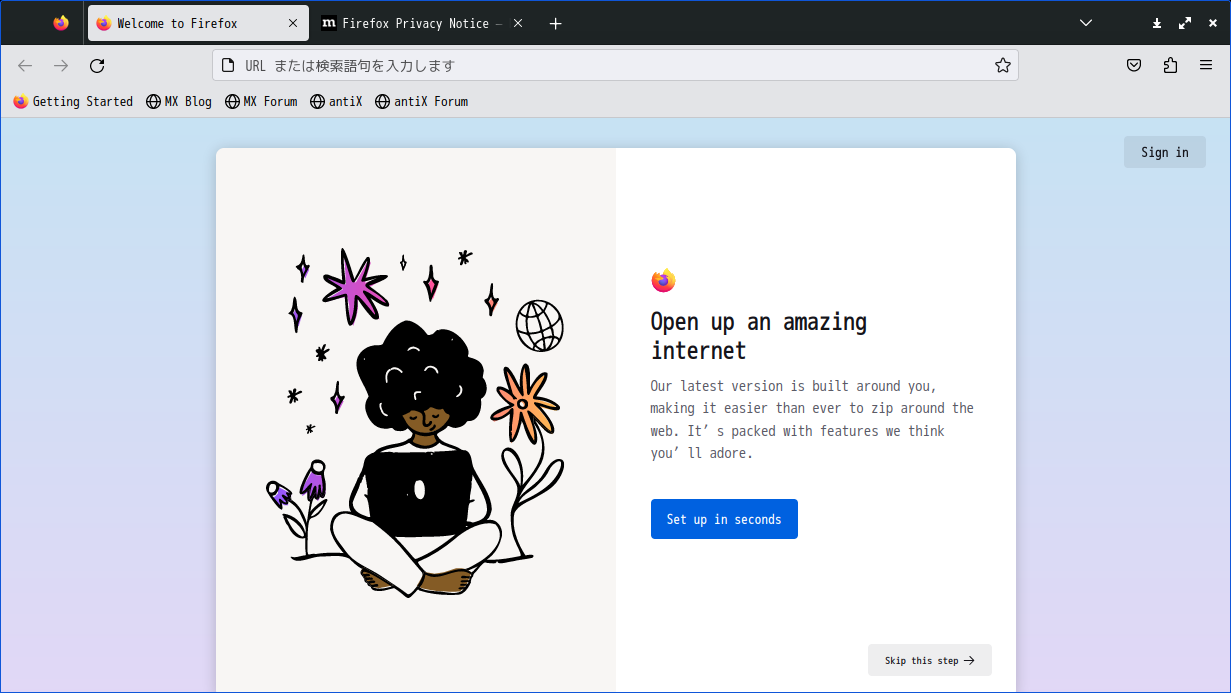The width and height of the screenshot is (1231, 693).
Task: Focus the URL address bar field
Action: pyautogui.click(x=615, y=65)
